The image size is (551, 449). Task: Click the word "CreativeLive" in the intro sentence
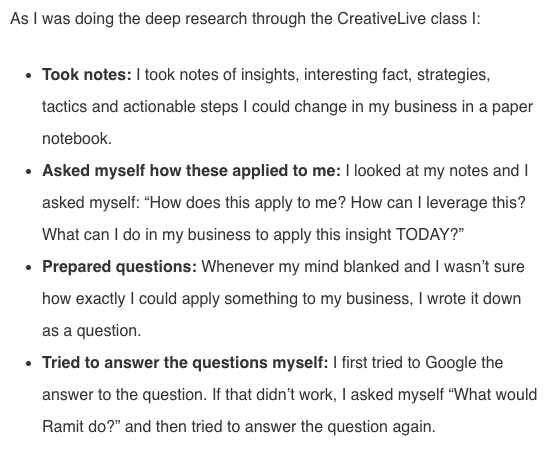pos(381,19)
